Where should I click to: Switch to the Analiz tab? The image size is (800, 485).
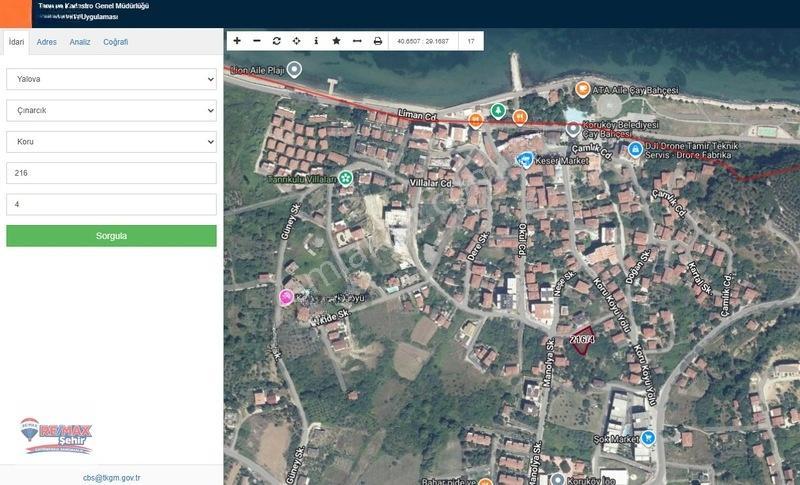[80, 42]
